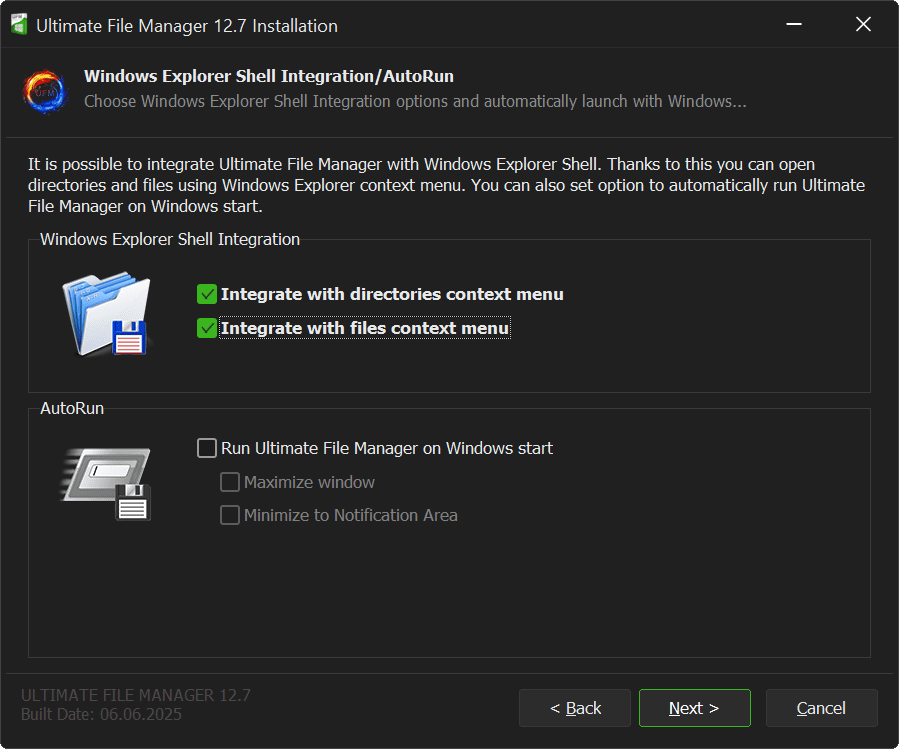Go to the previous step with Back
This screenshot has width=899, height=749.
click(575, 708)
